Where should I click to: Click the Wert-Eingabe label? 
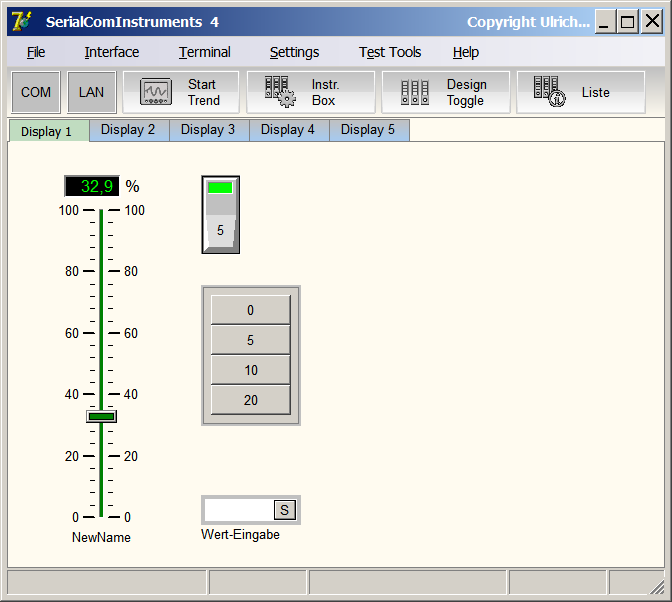coord(240,534)
